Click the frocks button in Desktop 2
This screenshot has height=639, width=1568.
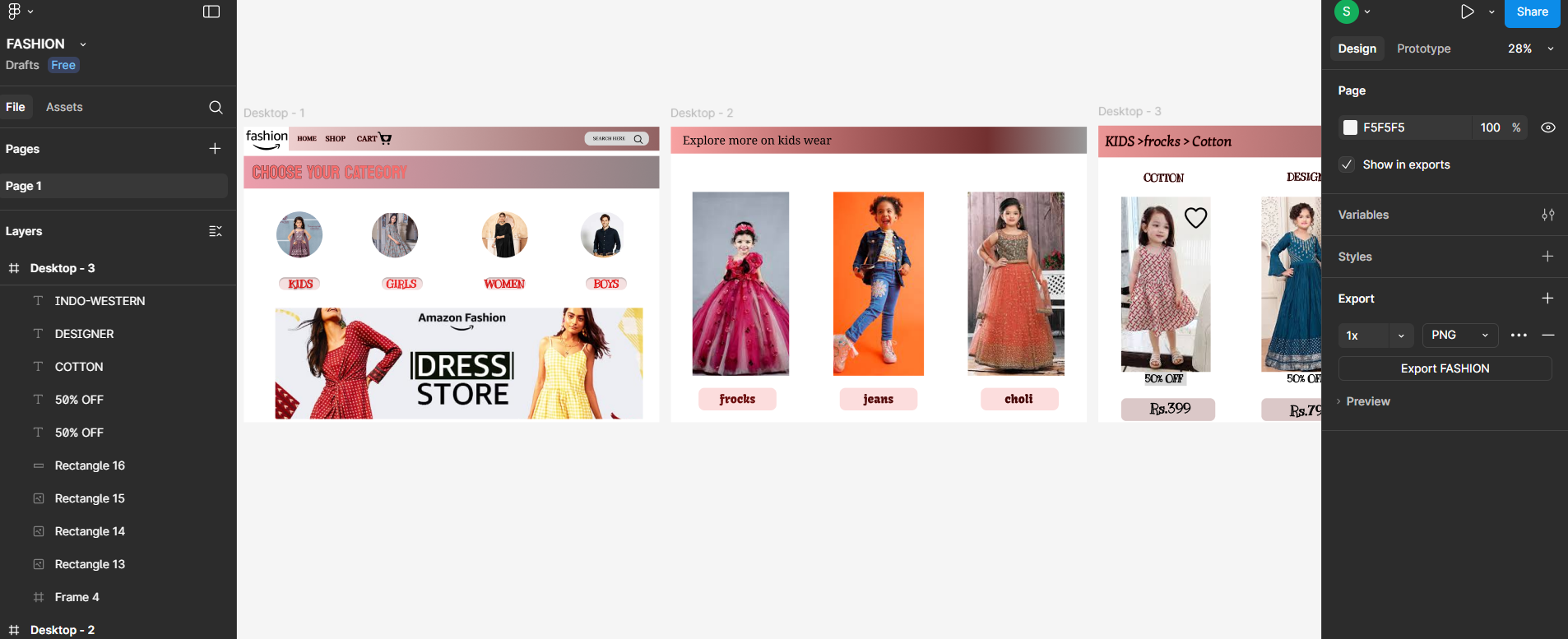tap(737, 399)
